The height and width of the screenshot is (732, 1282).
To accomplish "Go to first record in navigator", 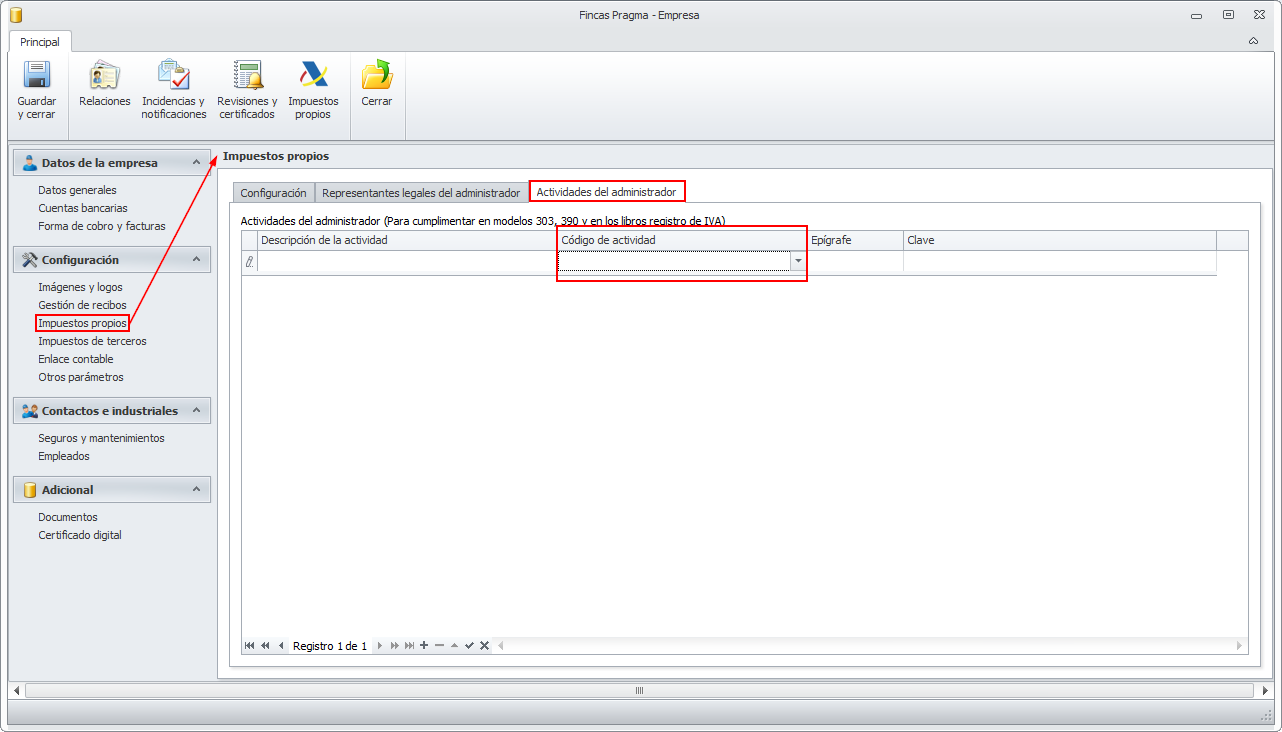I will [249, 646].
